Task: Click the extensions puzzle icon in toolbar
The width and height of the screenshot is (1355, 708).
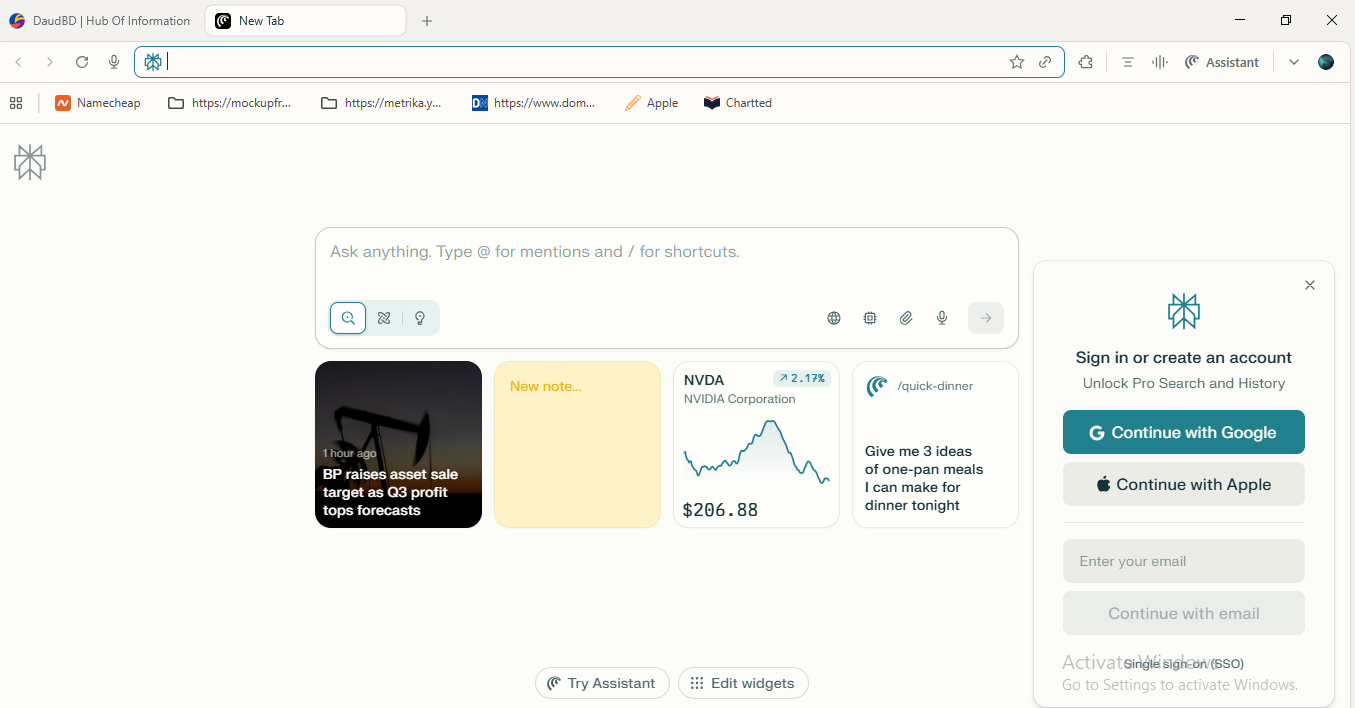Action: tap(1086, 62)
